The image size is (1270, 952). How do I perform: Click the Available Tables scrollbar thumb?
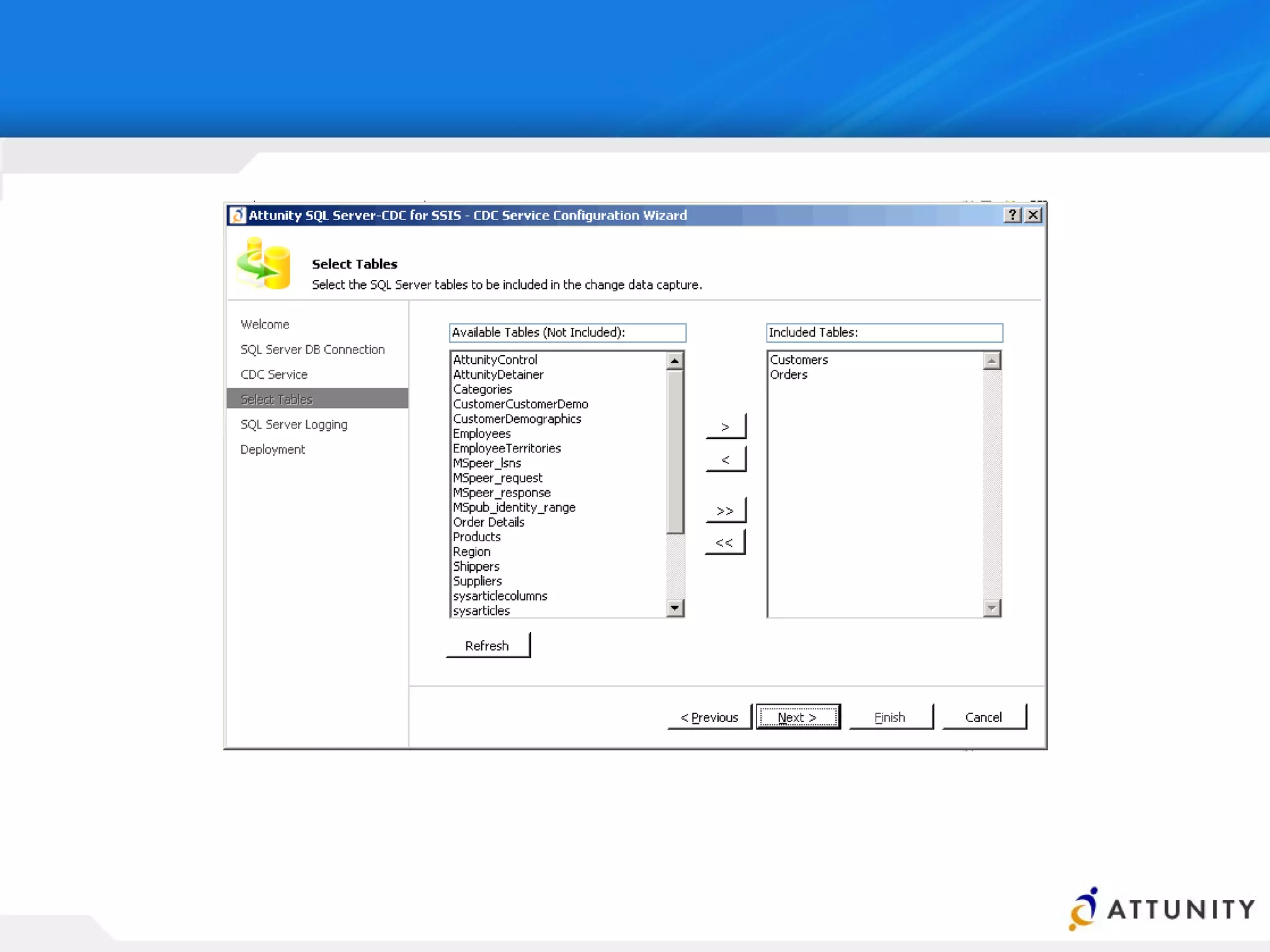(x=675, y=451)
